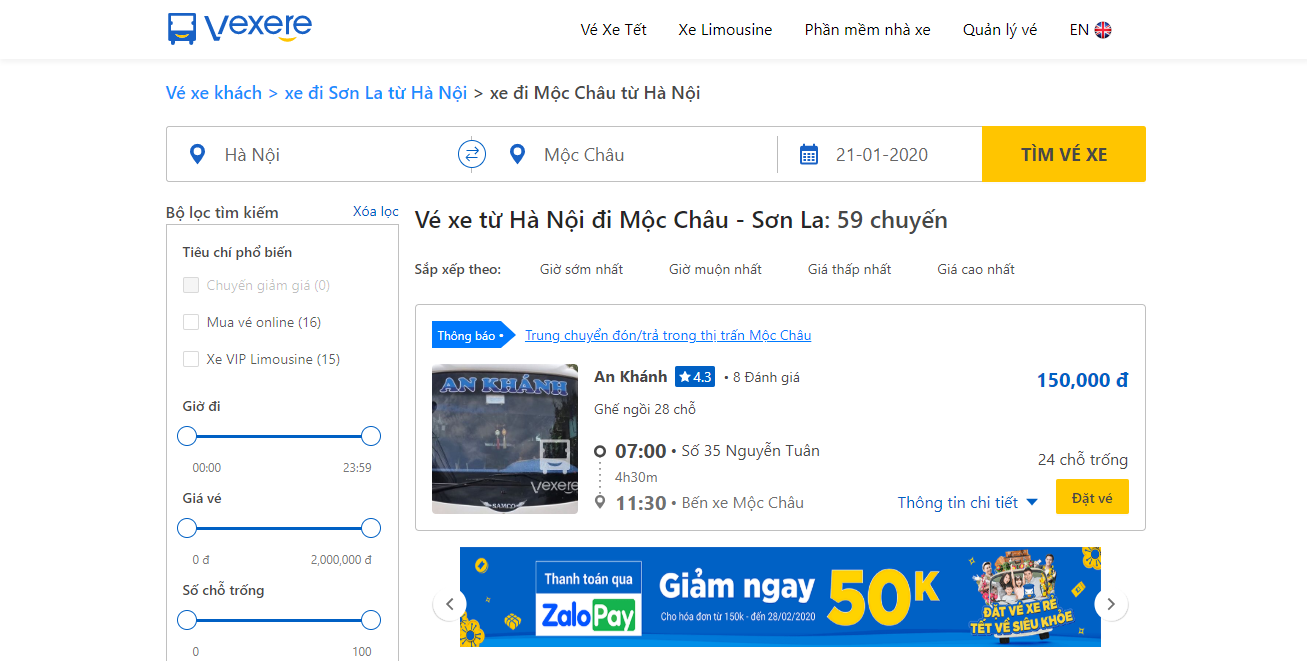The image size is (1307, 661).
Task: Click Giá vé slider left handle (0 đ)
Action: point(187,528)
